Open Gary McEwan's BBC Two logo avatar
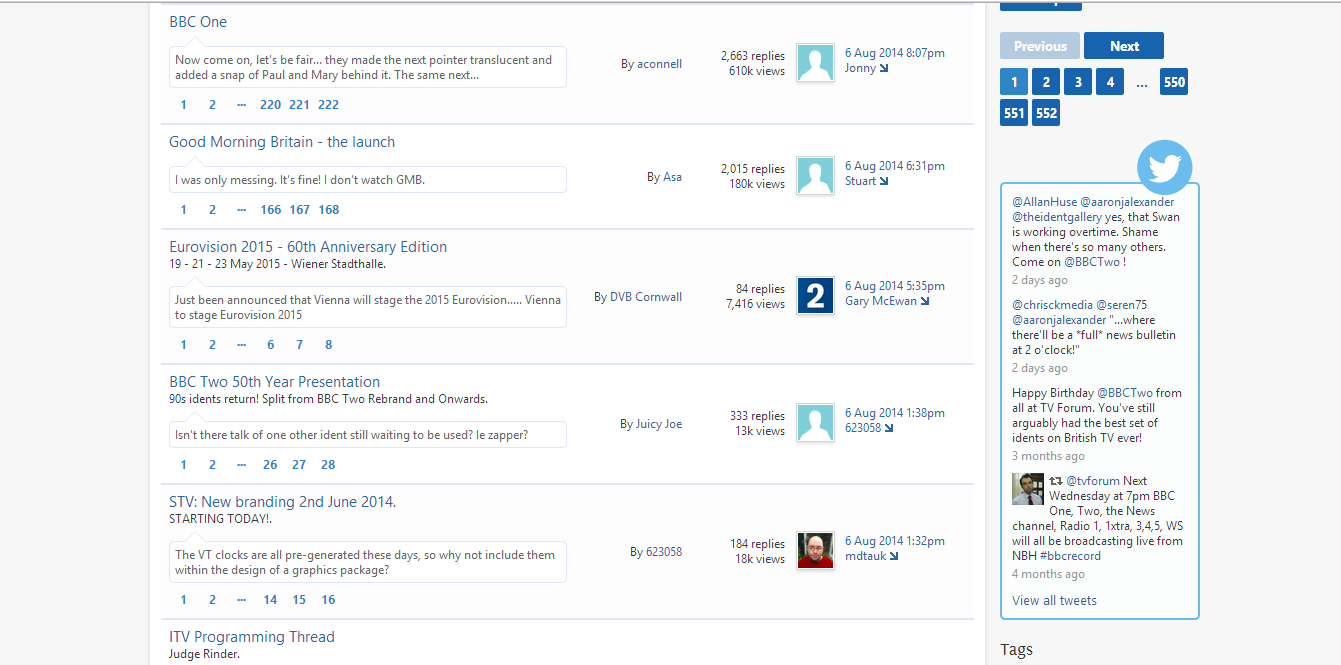 [815, 295]
